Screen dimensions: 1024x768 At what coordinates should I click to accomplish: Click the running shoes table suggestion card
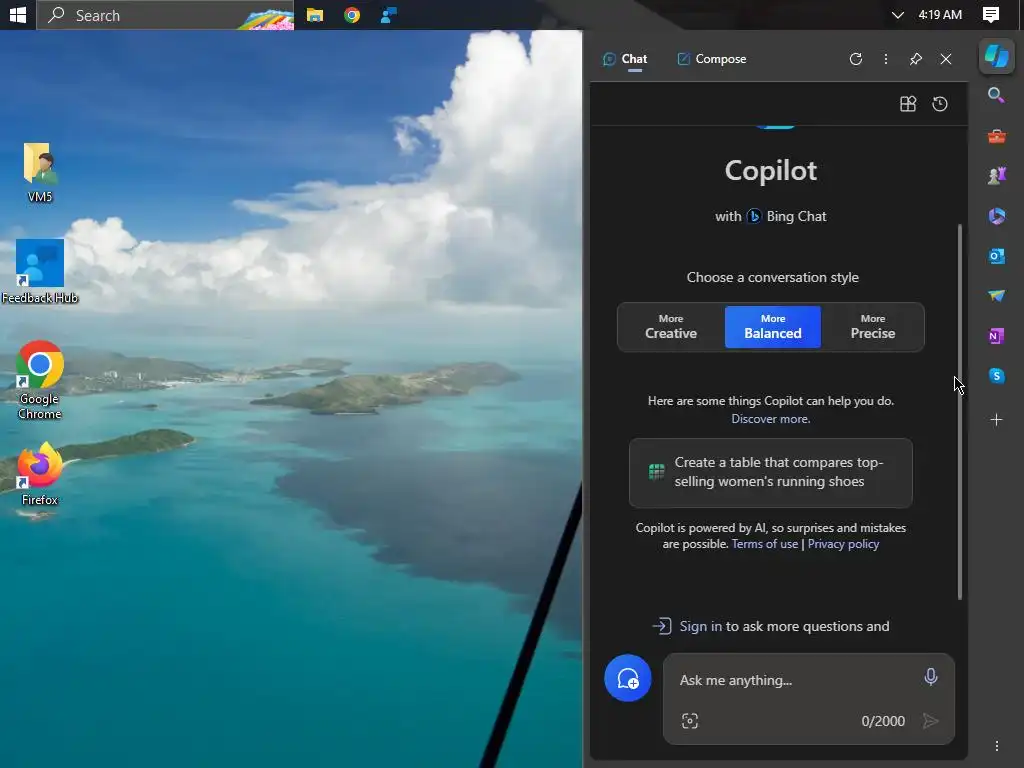771,473
